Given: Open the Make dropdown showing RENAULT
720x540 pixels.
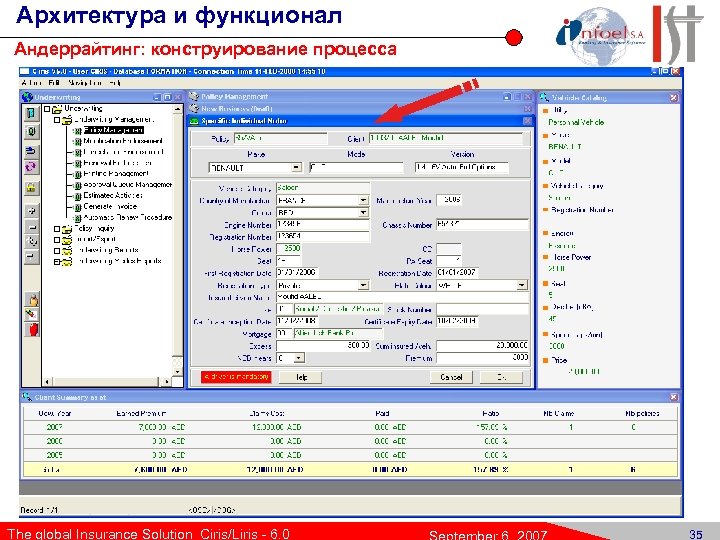Looking at the screenshot, I should [x=297, y=168].
